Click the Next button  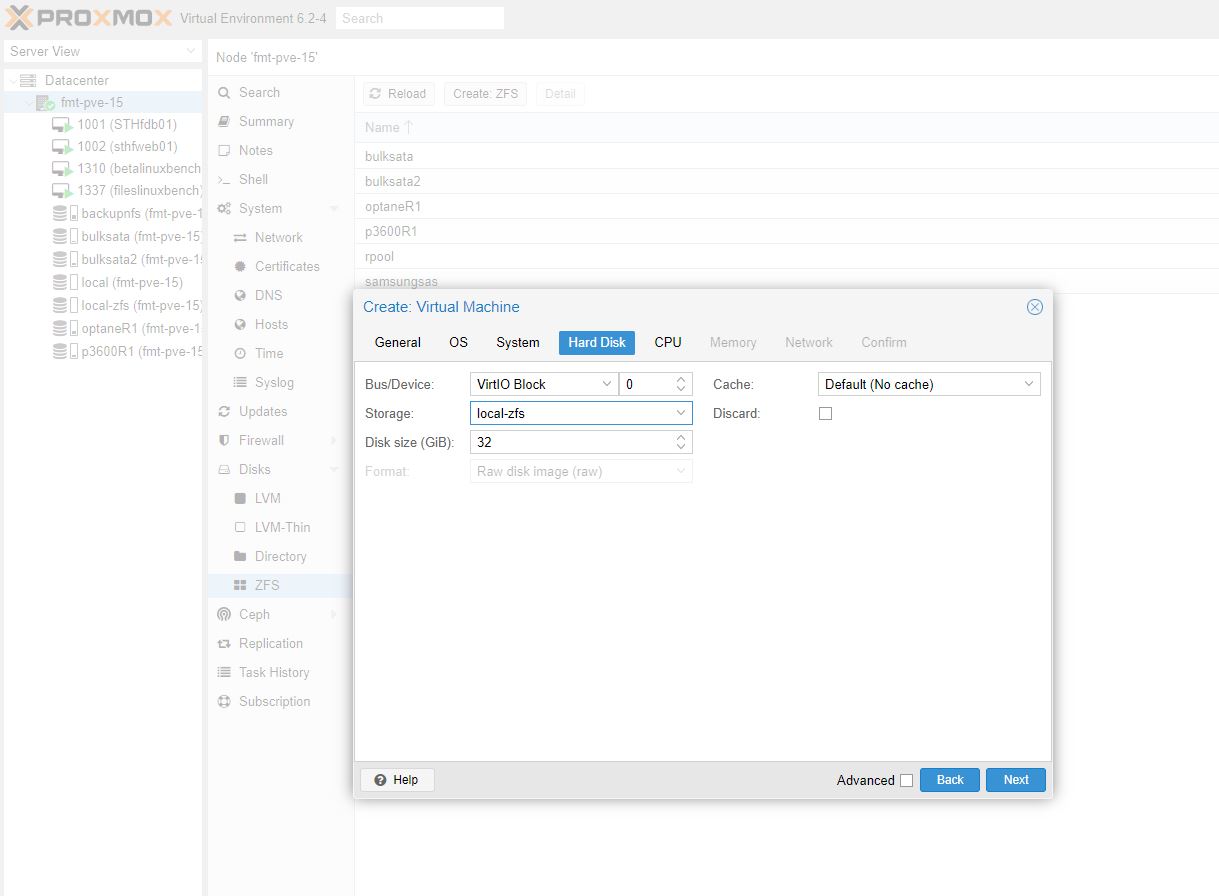pos(1015,780)
